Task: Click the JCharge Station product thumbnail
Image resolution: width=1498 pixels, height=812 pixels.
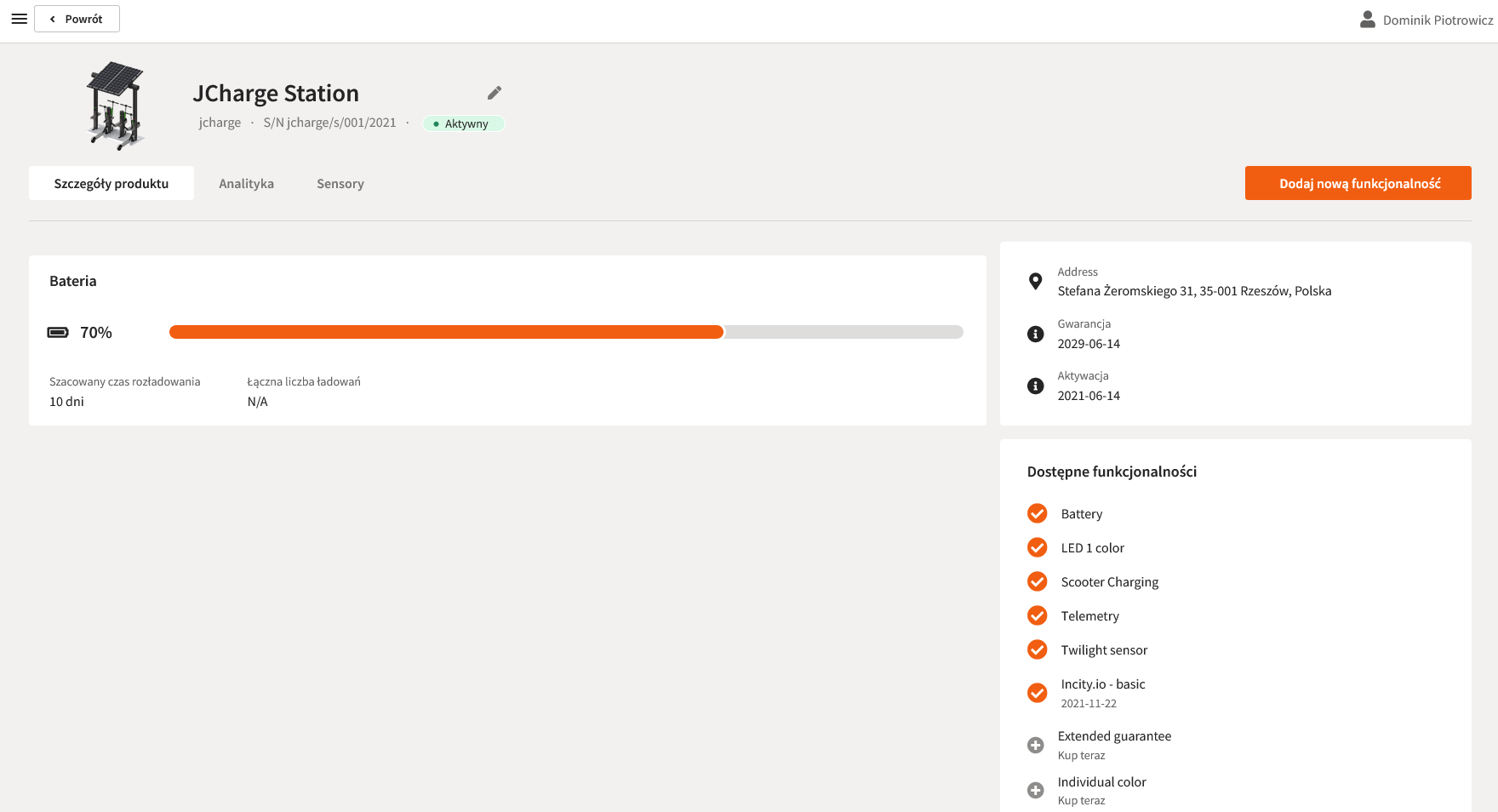Action: [x=116, y=106]
